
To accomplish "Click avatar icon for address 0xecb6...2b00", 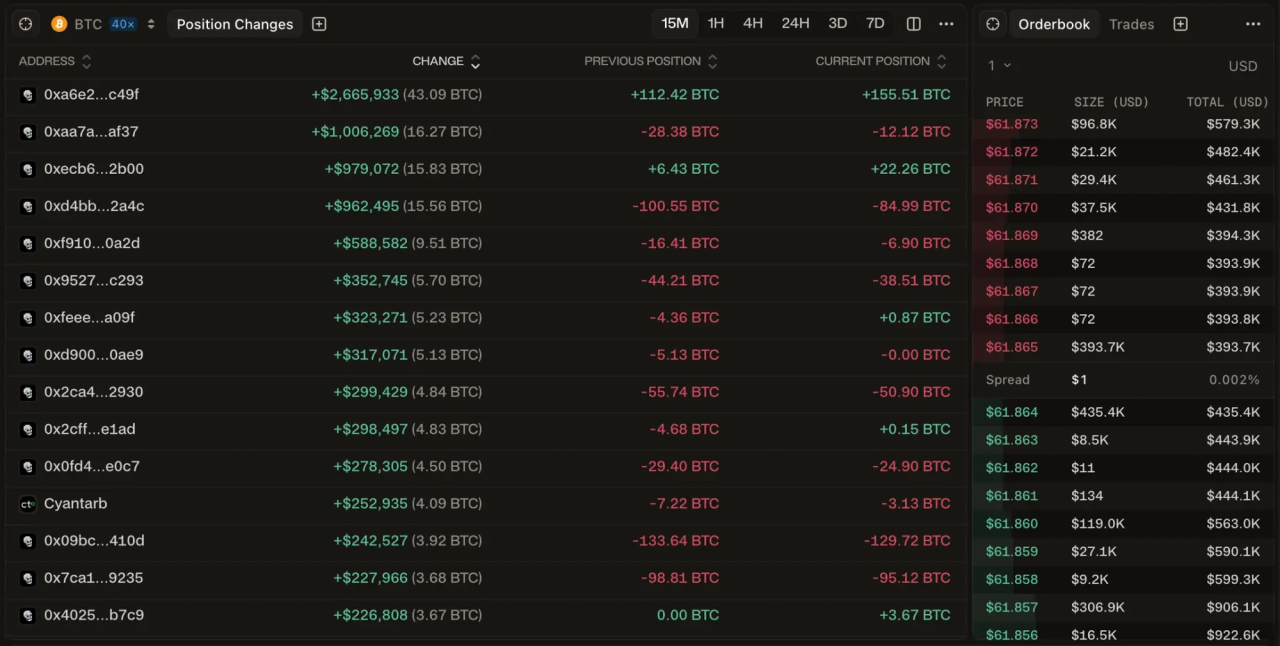I will (28, 169).
